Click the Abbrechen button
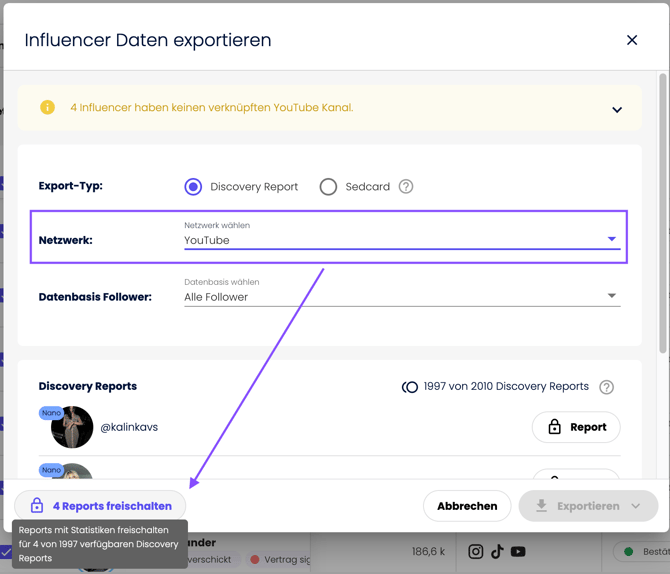This screenshot has width=670, height=574. point(467,506)
